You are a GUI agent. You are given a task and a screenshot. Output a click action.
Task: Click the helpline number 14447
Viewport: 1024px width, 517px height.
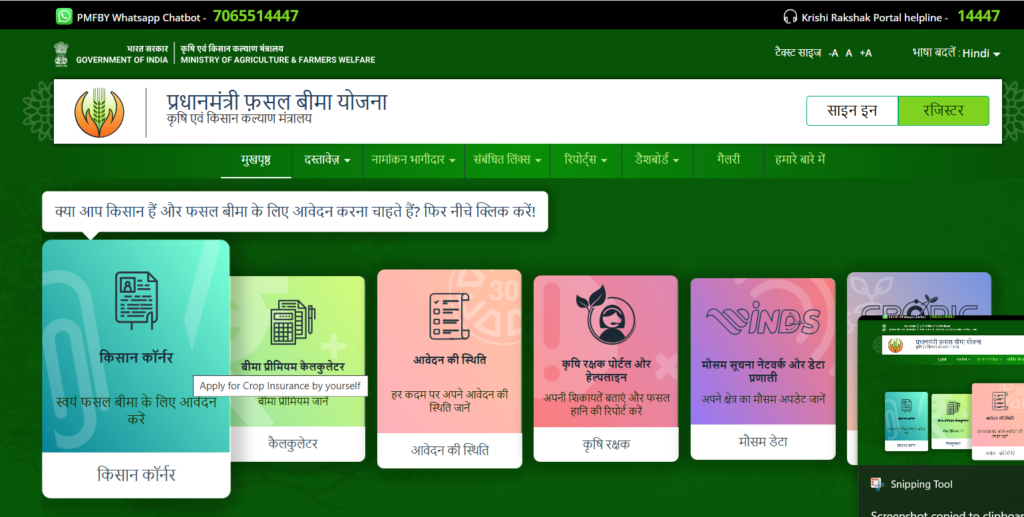coord(978,16)
